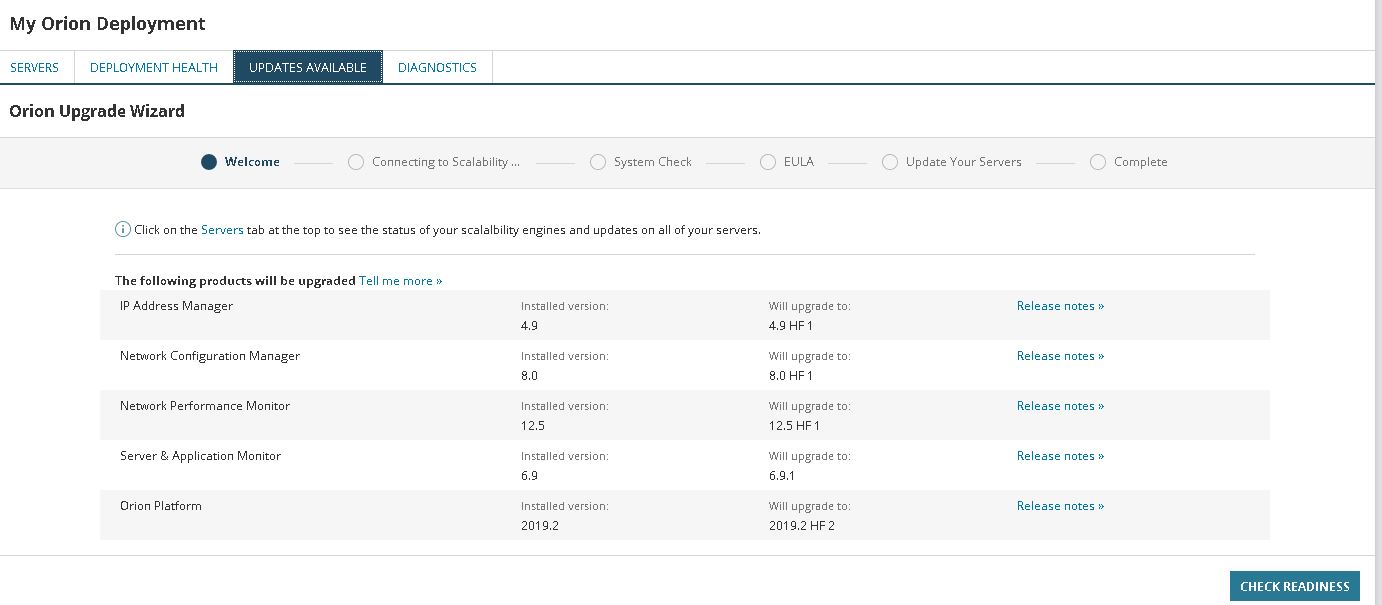Open IP Address Manager release notes
Image resolution: width=1382 pixels, height=605 pixels.
(1060, 306)
